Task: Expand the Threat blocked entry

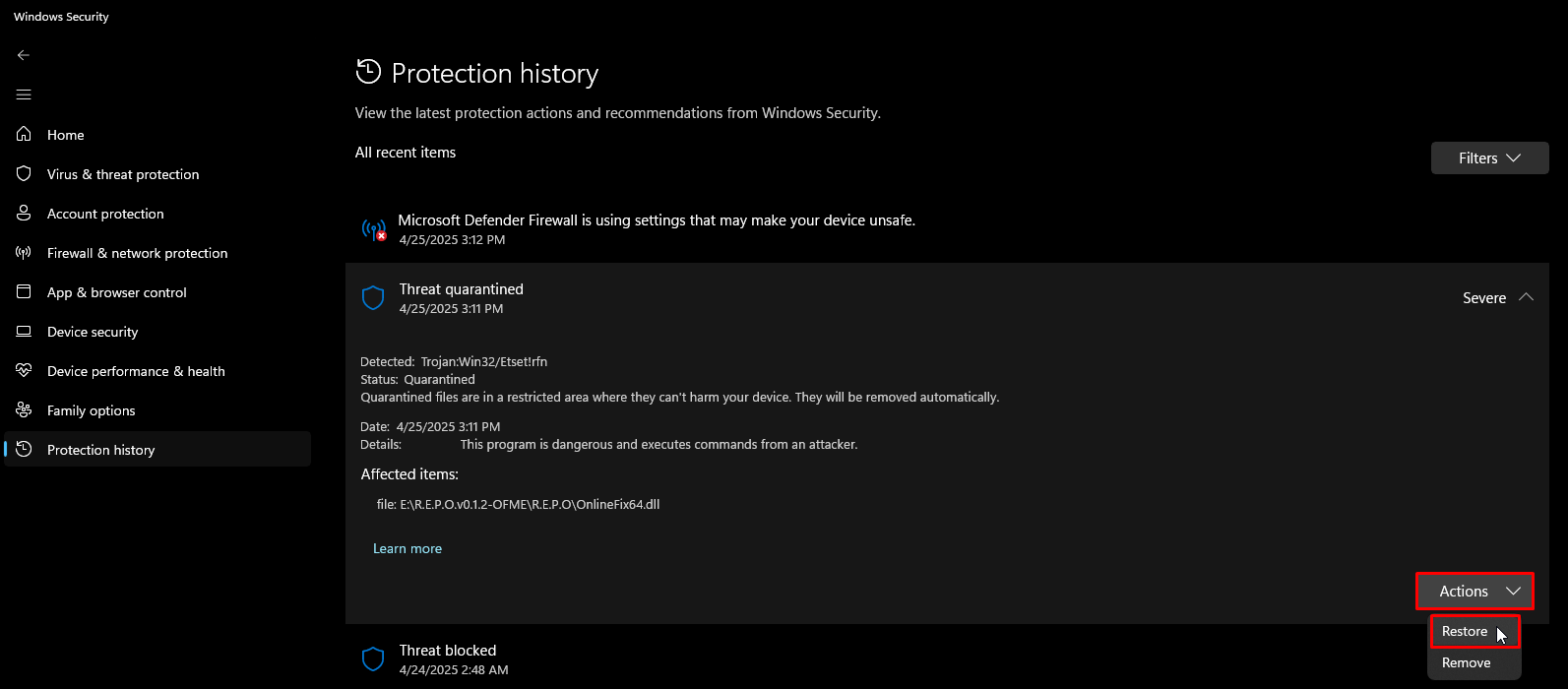Action: pyautogui.click(x=448, y=651)
